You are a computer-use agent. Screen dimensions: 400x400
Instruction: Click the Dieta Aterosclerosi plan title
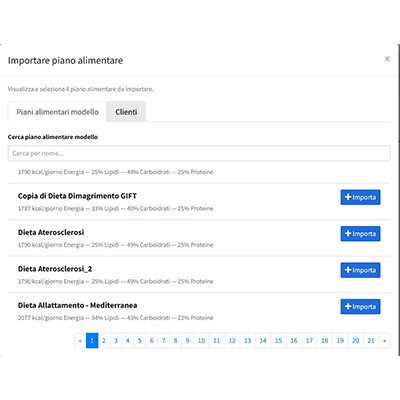pyautogui.click(x=51, y=232)
